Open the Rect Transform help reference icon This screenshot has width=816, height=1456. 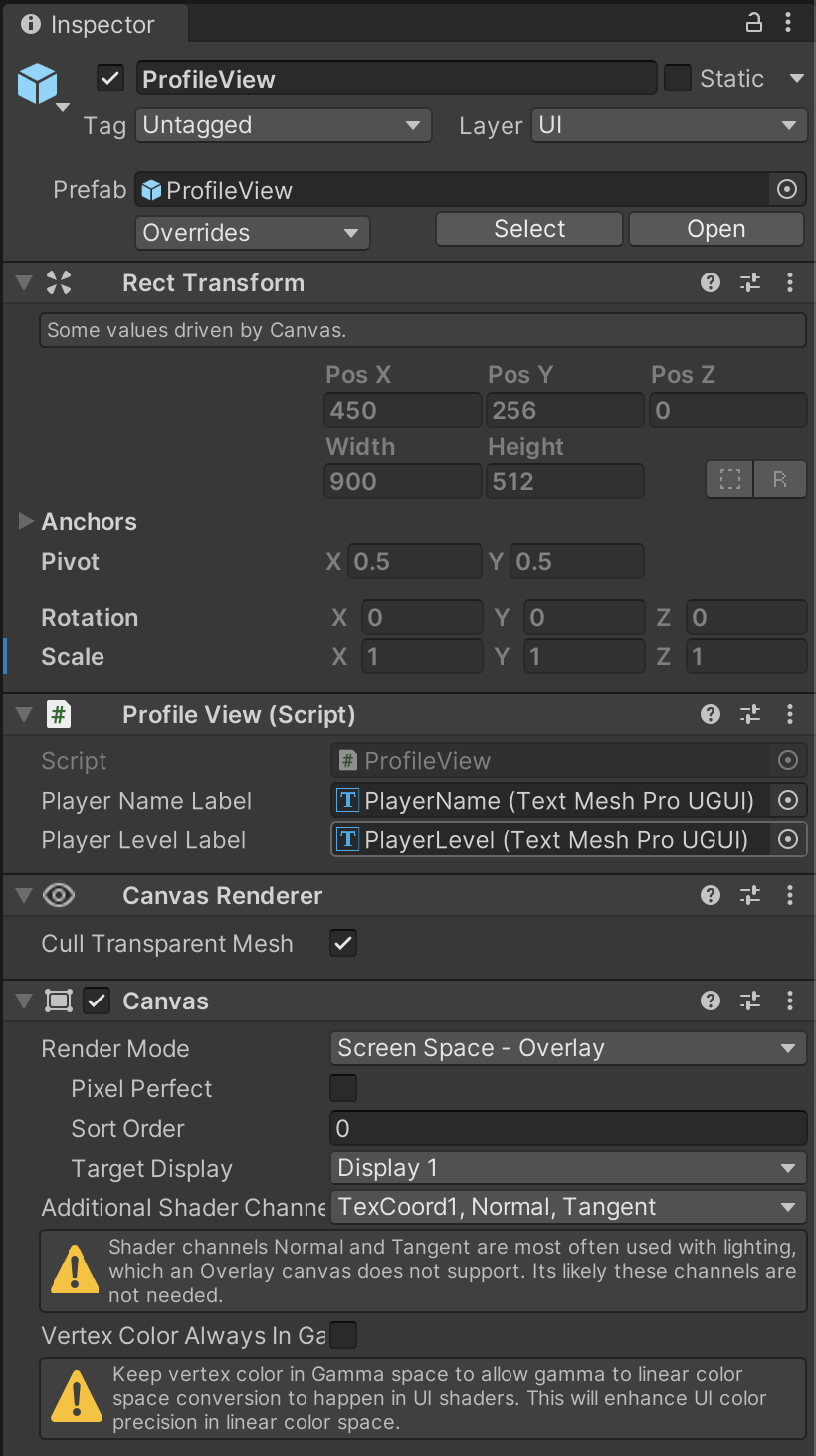click(x=711, y=283)
